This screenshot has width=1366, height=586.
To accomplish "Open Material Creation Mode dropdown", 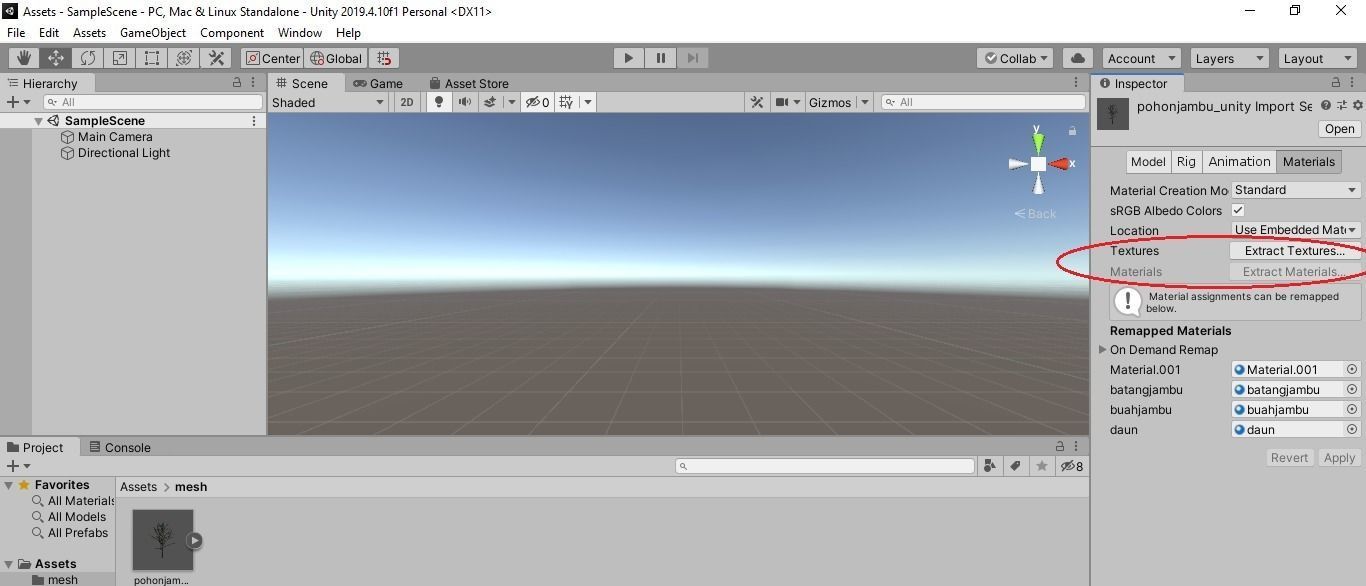I will 1295,190.
